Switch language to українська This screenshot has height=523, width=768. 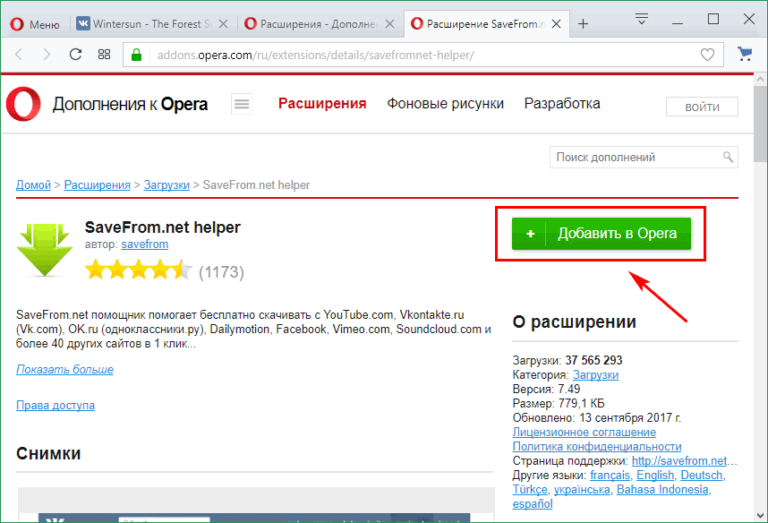582,489
